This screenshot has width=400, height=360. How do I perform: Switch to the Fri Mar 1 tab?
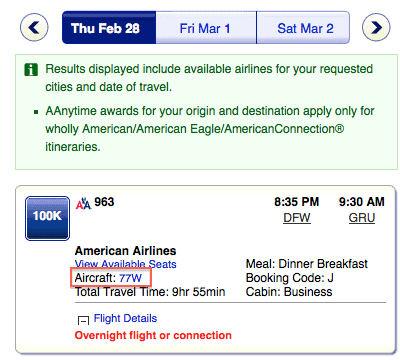206,28
